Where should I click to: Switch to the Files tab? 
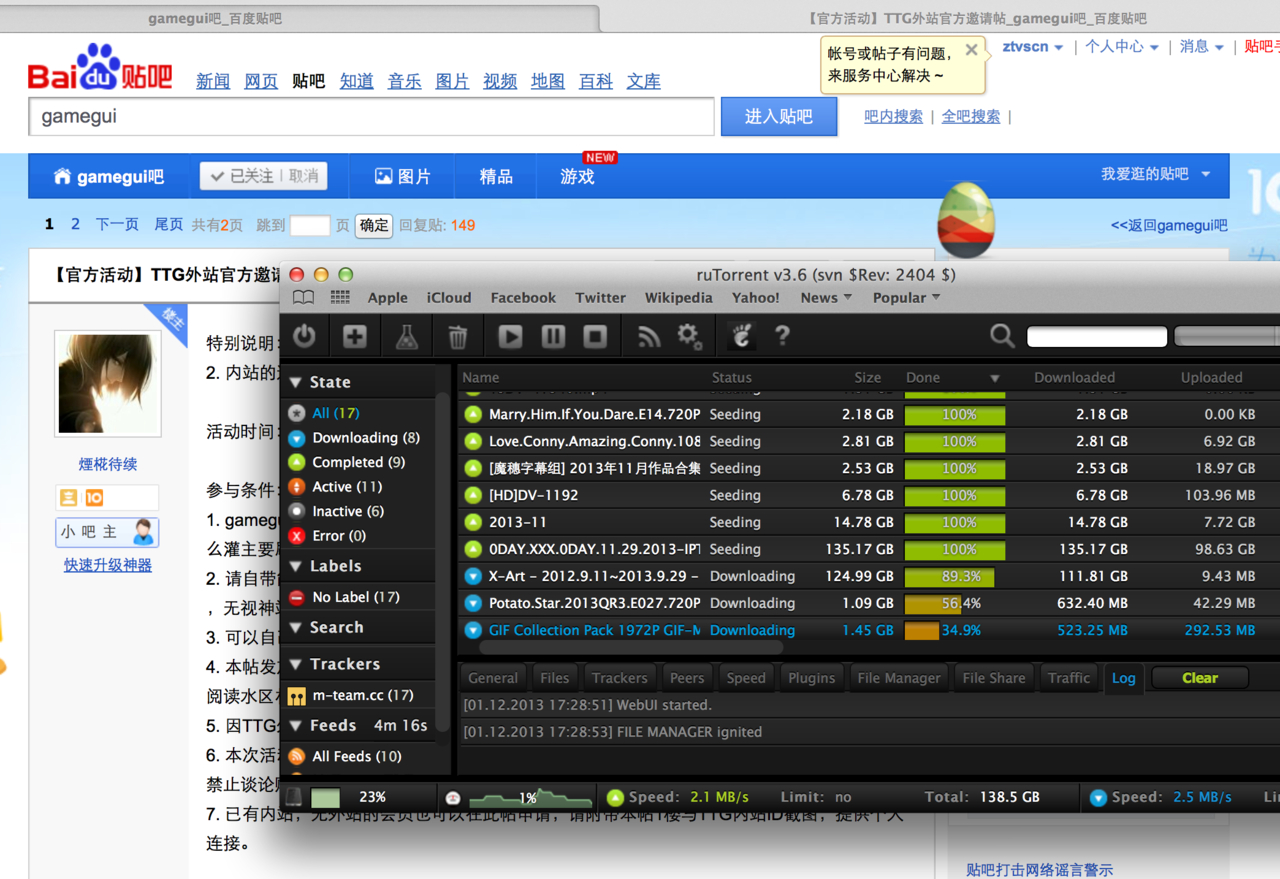[554, 678]
